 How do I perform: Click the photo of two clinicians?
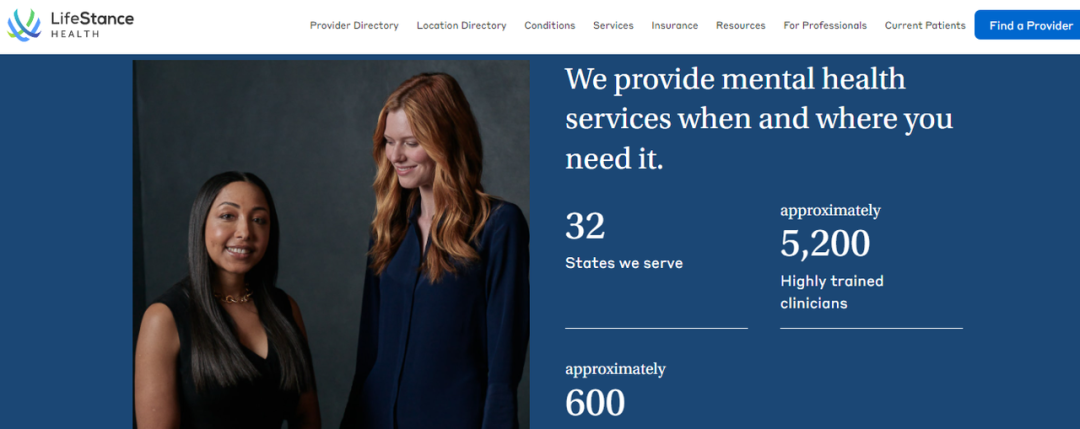[x=331, y=244]
